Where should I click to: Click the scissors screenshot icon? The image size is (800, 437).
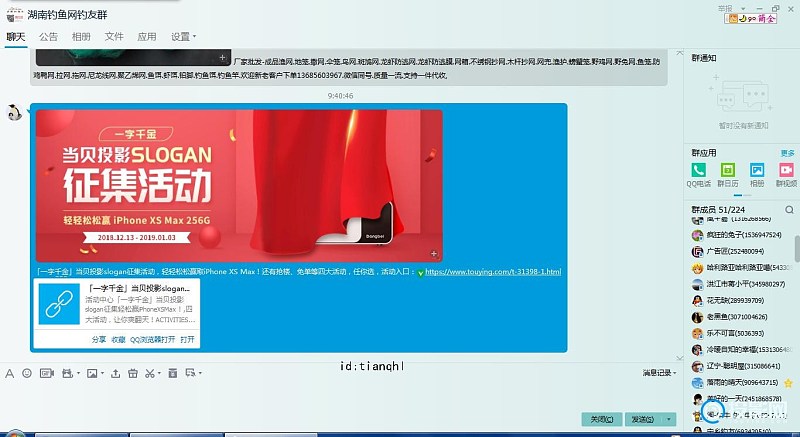point(149,373)
